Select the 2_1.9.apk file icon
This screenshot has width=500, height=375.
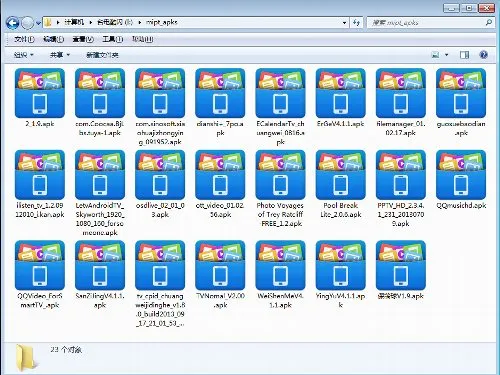pos(40,93)
